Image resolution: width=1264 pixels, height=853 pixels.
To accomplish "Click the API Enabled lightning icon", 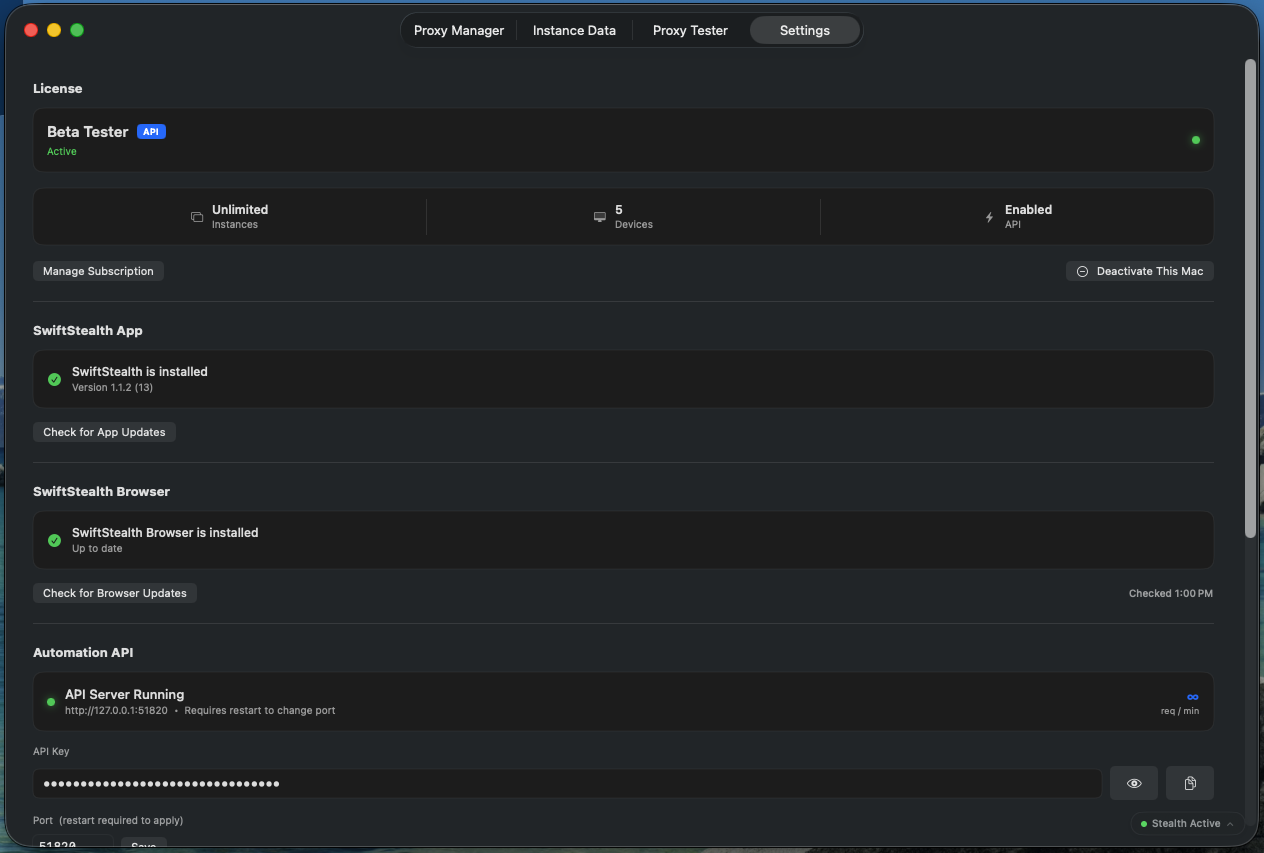I will pyautogui.click(x=990, y=217).
